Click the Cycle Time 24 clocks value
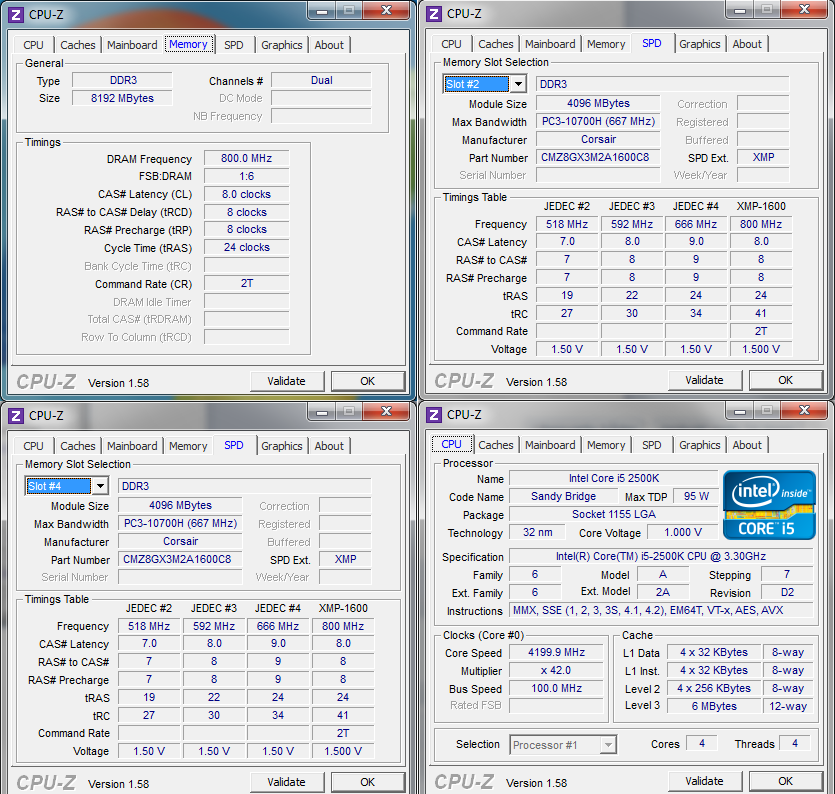The height and width of the screenshot is (794, 835). (x=247, y=248)
